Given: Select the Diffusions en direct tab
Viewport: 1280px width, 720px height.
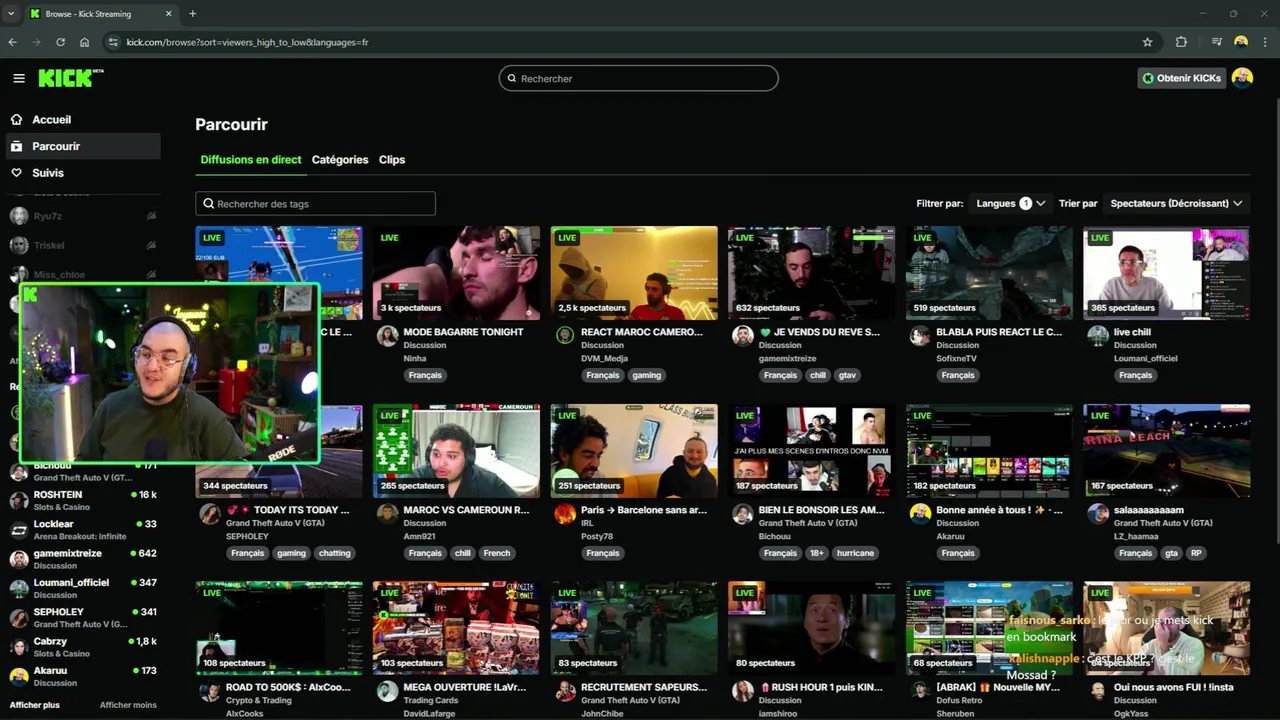Looking at the screenshot, I should [251, 160].
